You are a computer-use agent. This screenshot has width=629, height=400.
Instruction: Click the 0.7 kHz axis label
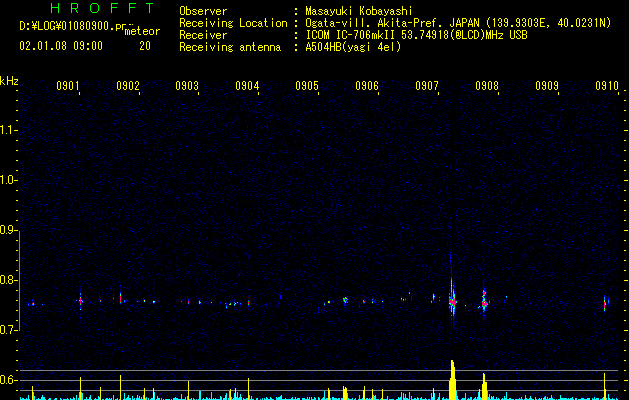(x=9, y=330)
